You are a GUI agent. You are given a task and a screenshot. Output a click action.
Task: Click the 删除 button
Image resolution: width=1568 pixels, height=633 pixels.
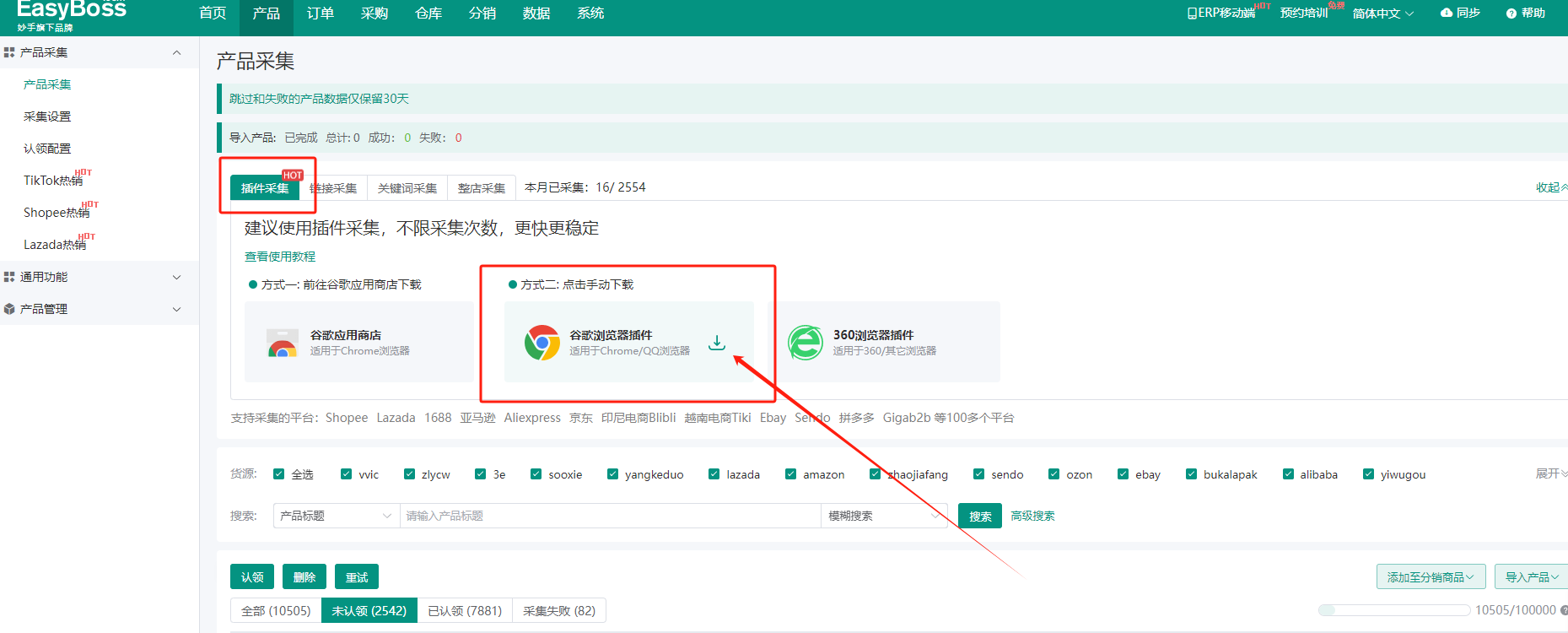[304, 576]
